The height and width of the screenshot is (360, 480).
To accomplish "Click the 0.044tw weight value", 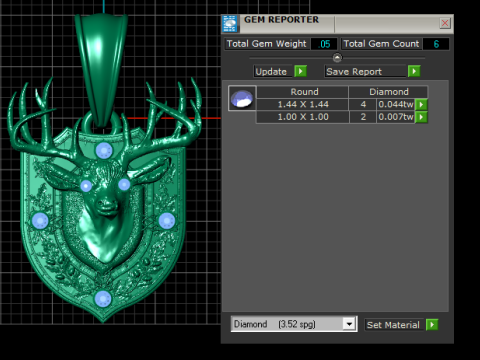I will pyautogui.click(x=396, y=105).
